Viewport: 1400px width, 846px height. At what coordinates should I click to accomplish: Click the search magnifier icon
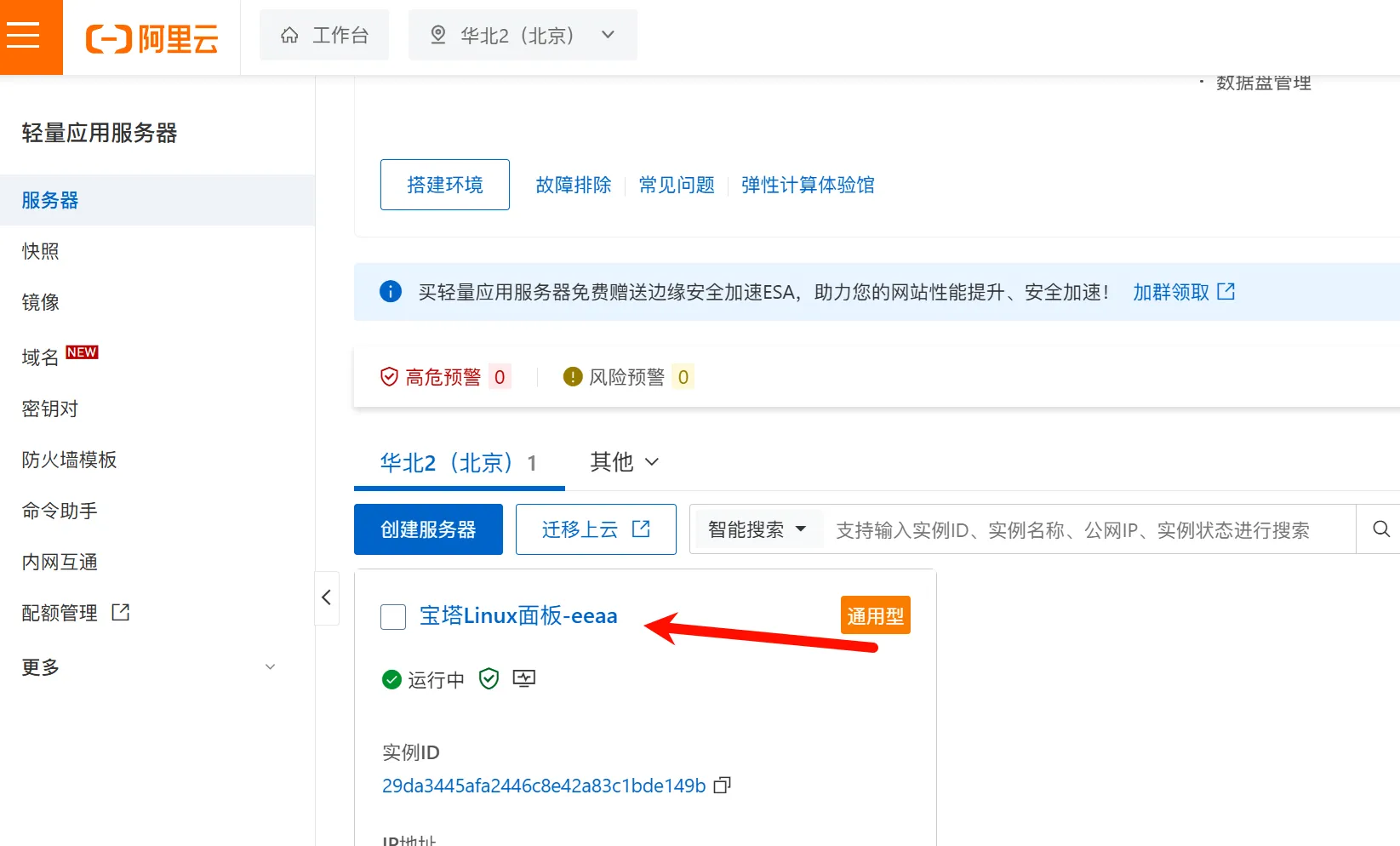coord(1381,529)
